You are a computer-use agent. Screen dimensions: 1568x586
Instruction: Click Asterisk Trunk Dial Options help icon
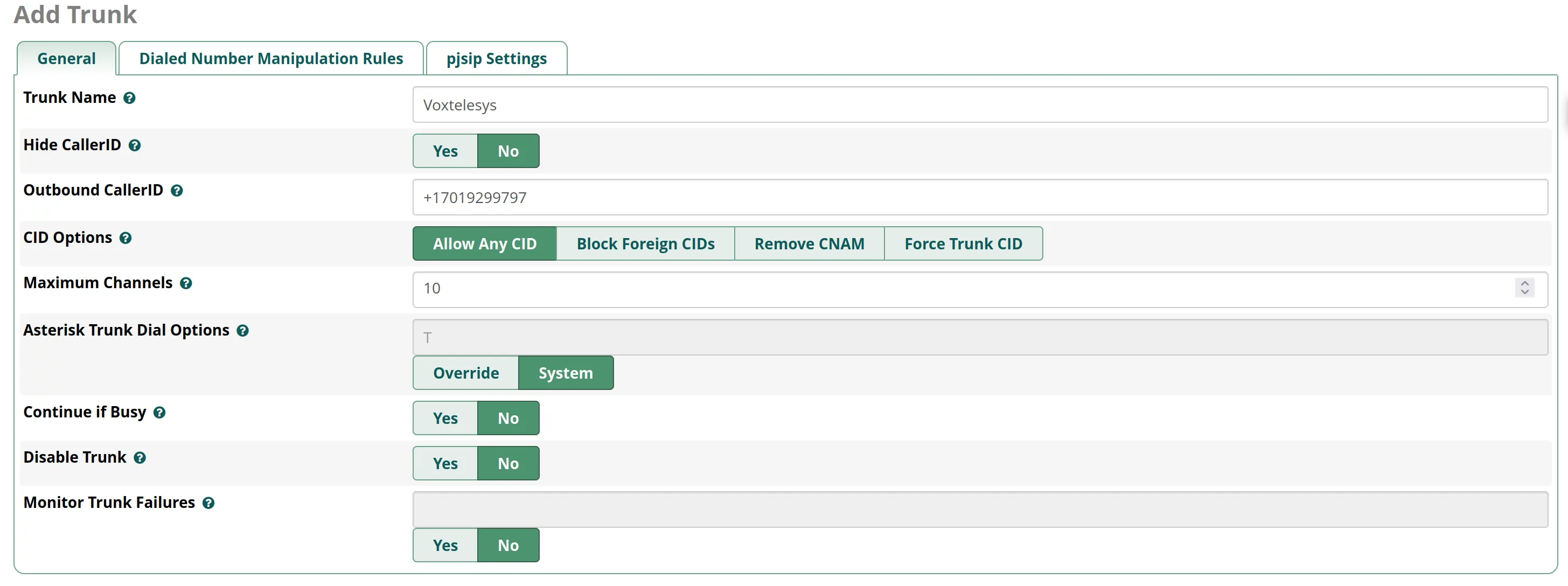[x=242, y=330]
